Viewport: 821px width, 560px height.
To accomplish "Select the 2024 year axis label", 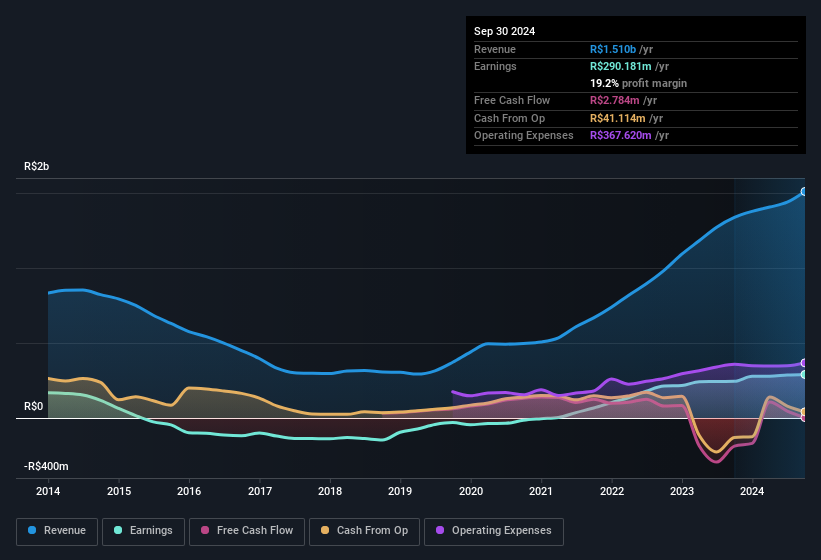I will click(752, 491).
